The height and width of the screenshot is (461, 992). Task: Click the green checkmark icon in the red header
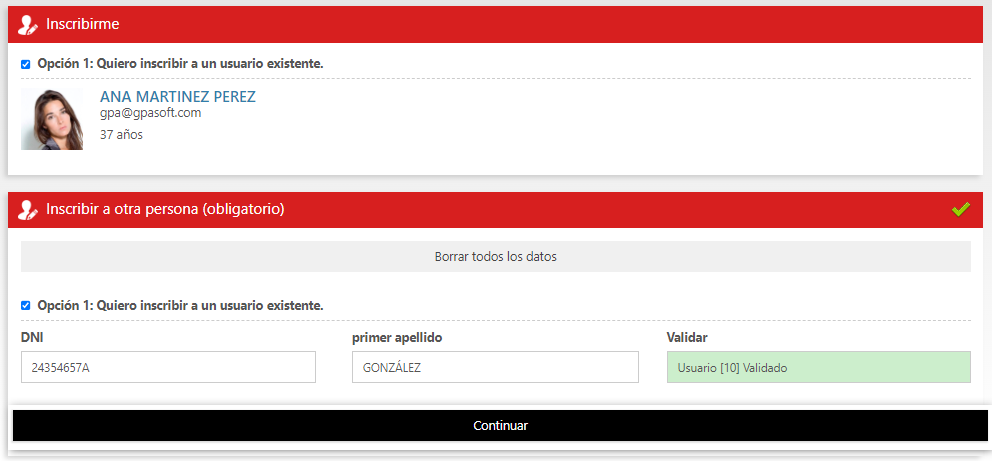(x=960, y=209)
